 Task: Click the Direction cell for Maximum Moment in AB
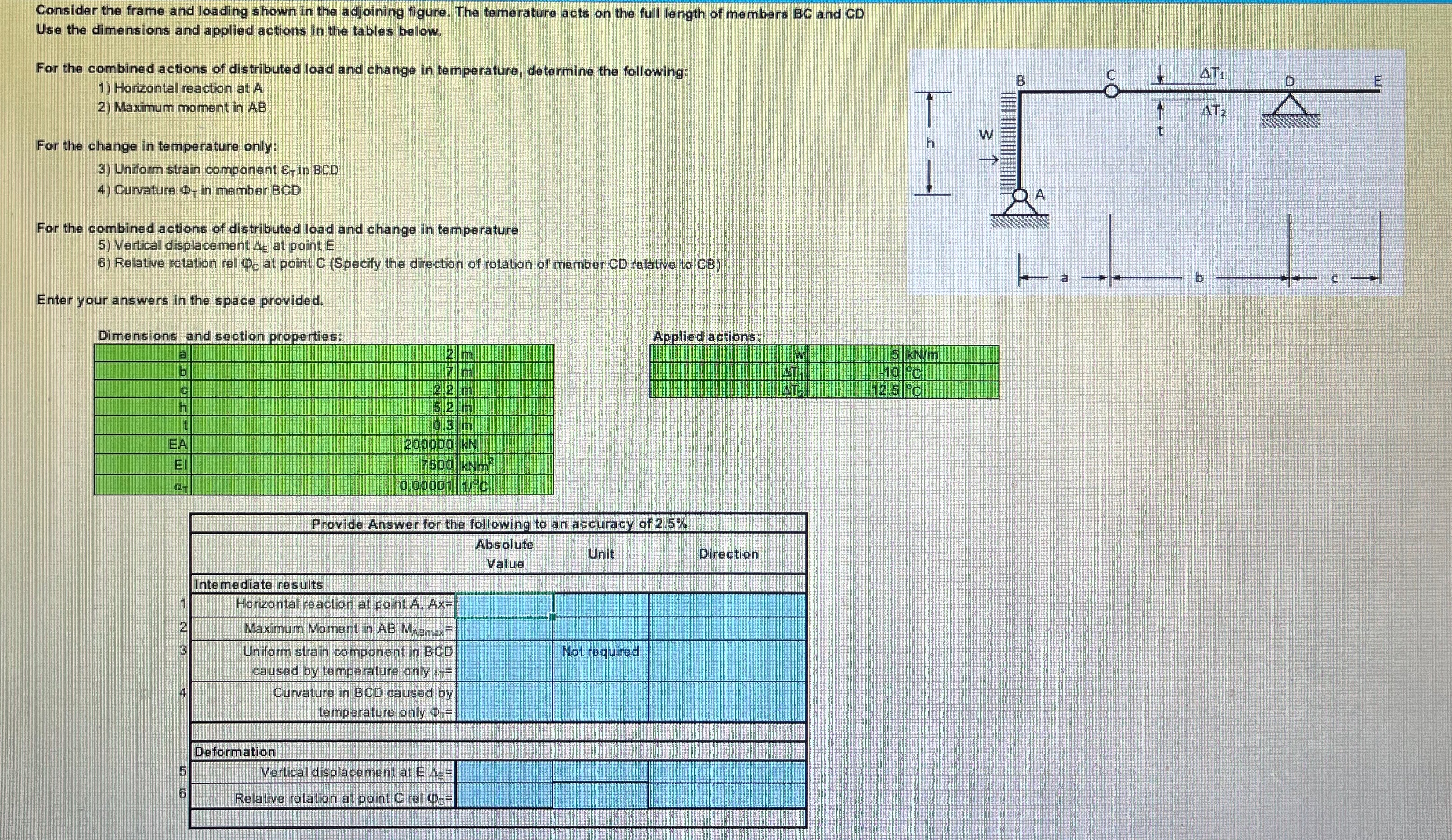click(727, 629)
